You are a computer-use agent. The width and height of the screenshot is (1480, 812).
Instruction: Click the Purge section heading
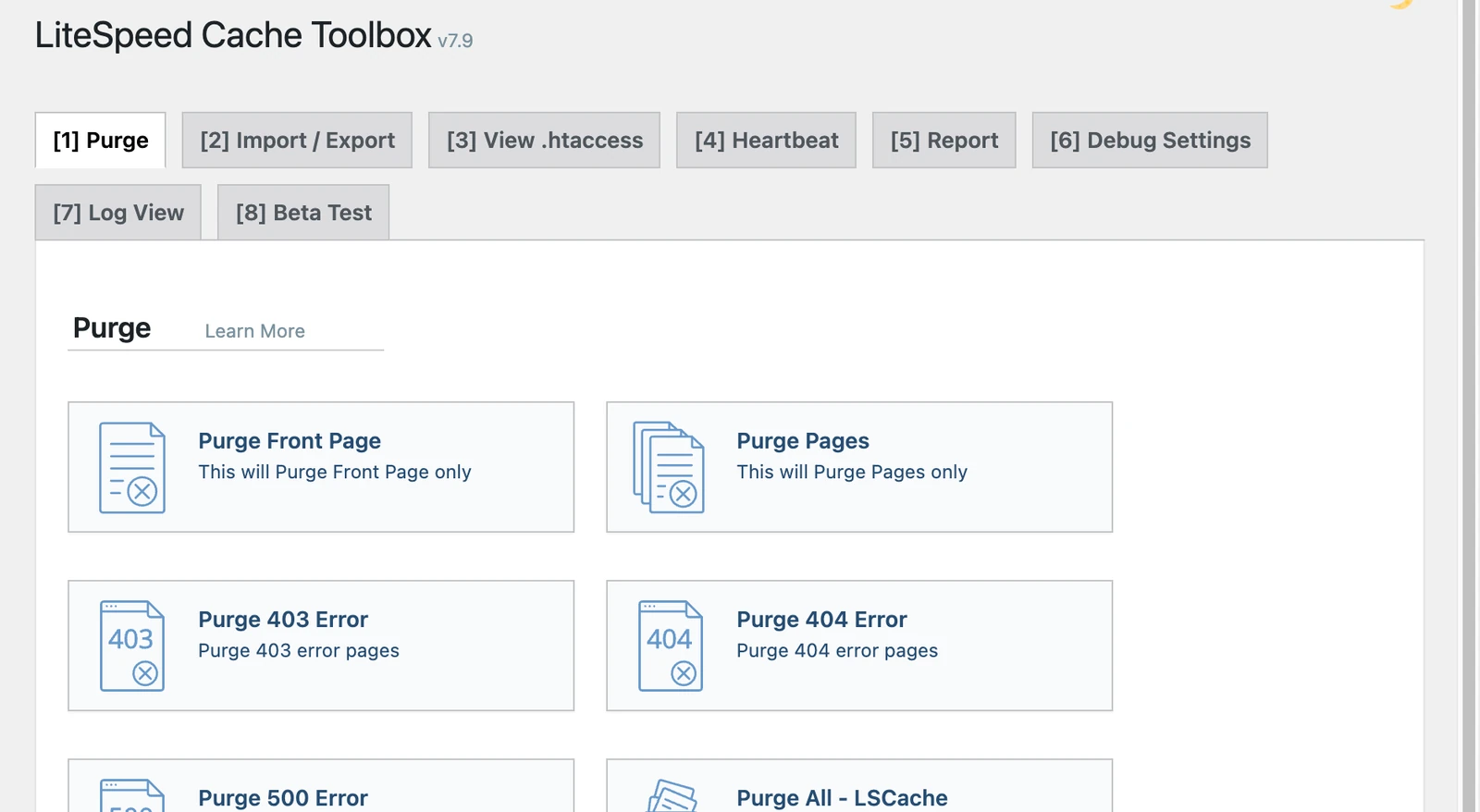pyautogui.click(x=112, y=328)
